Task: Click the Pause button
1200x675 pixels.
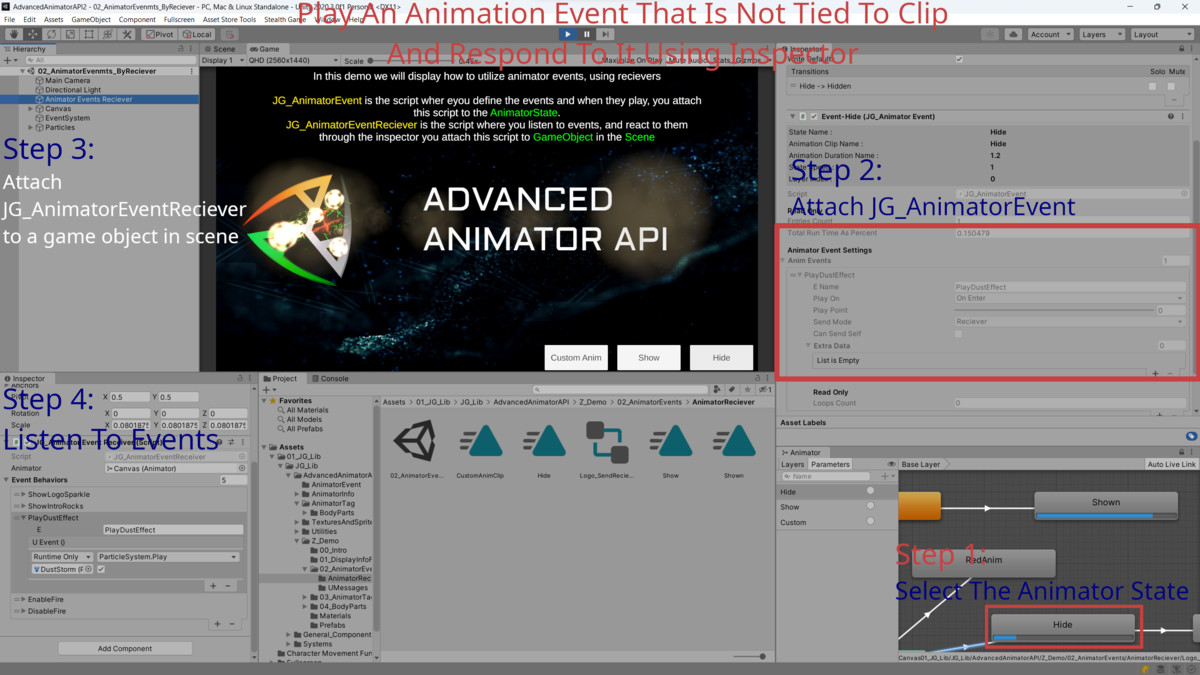Action: (x=587, y=34)
